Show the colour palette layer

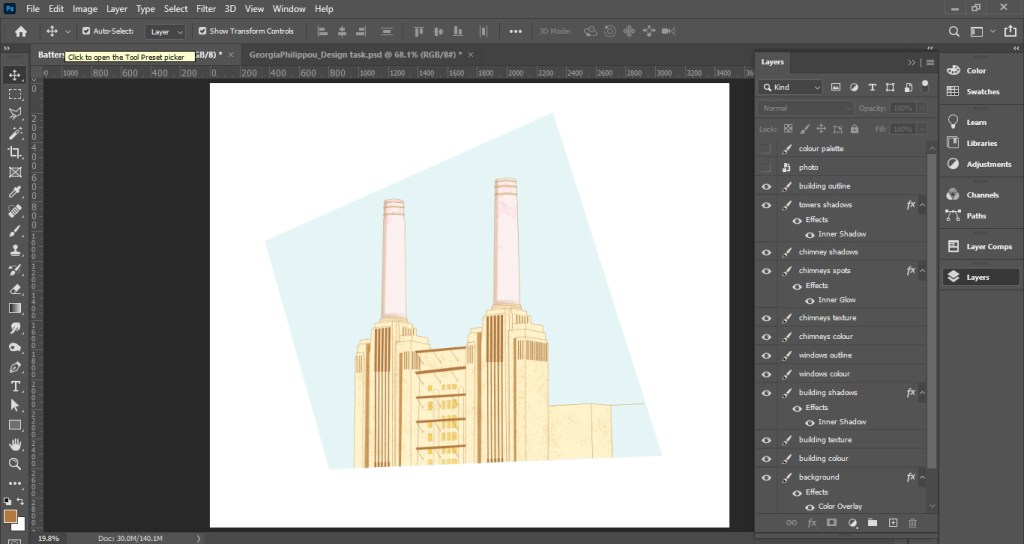click(x=766, y=149)
